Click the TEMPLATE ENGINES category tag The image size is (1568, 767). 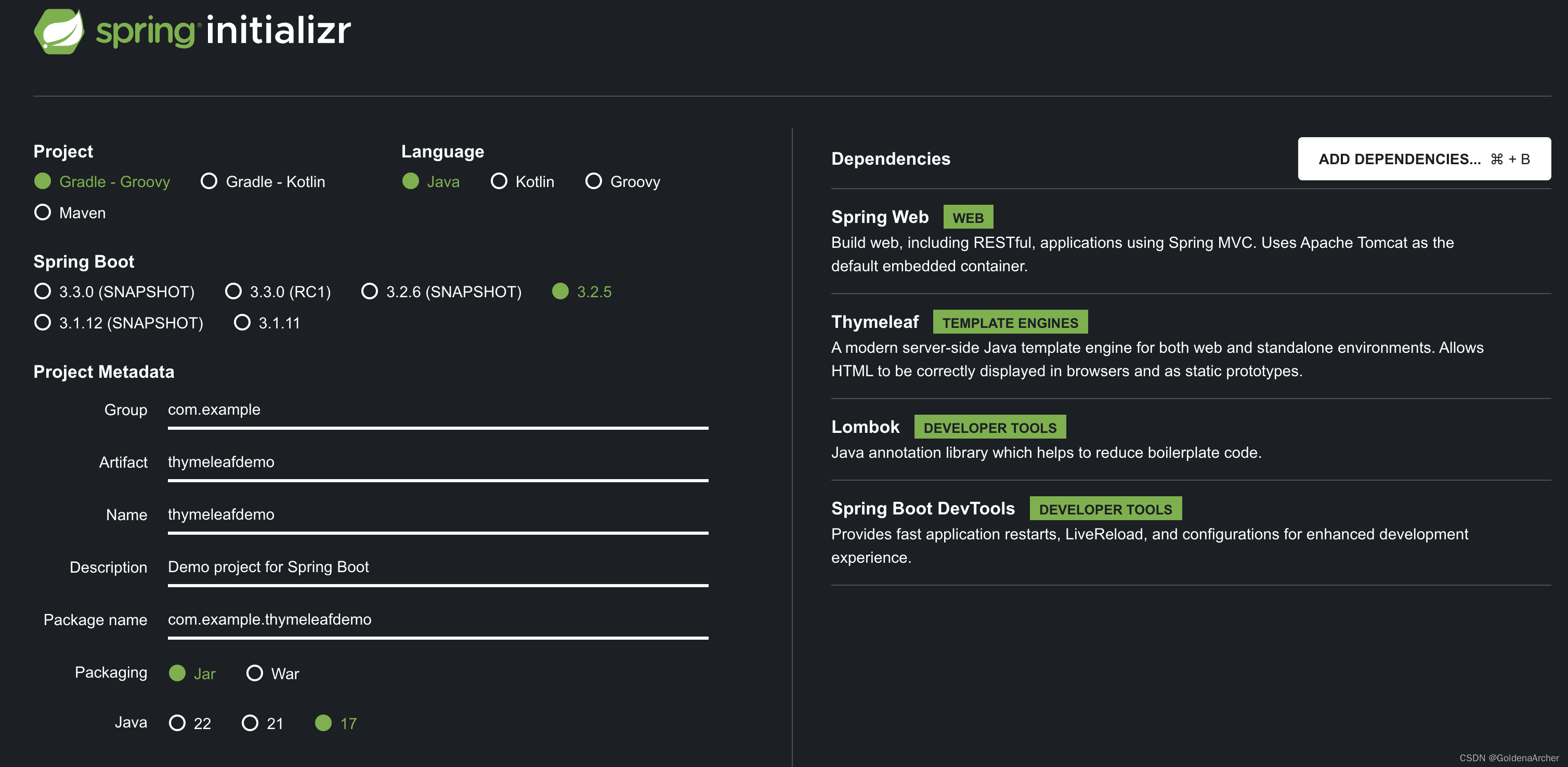(1010, 322)
